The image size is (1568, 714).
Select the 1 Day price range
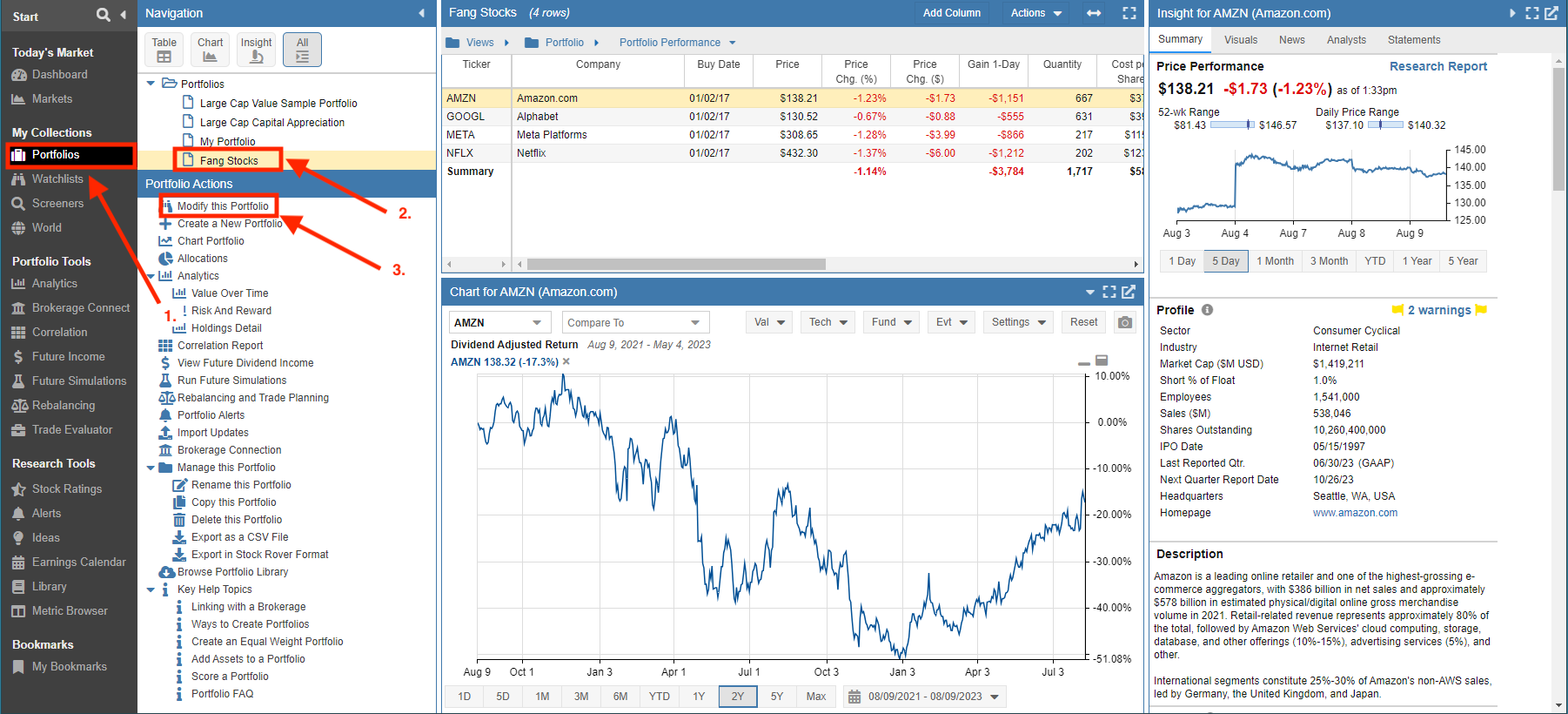[x=1182, y=261]
